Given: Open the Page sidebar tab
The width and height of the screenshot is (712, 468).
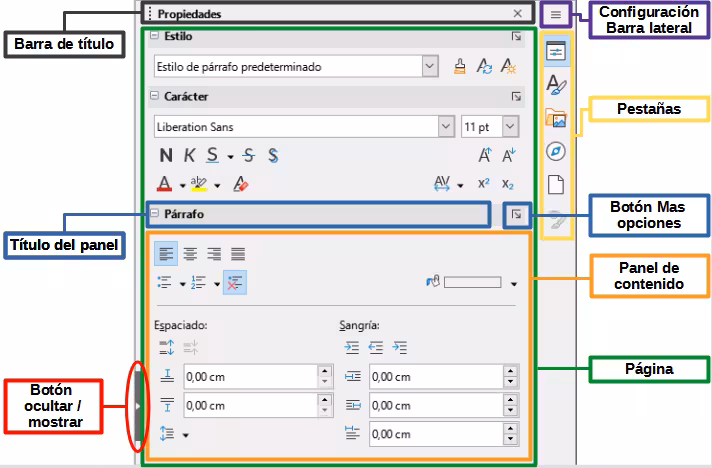Looking at the screenshot, I should click(x=556, y=184).
